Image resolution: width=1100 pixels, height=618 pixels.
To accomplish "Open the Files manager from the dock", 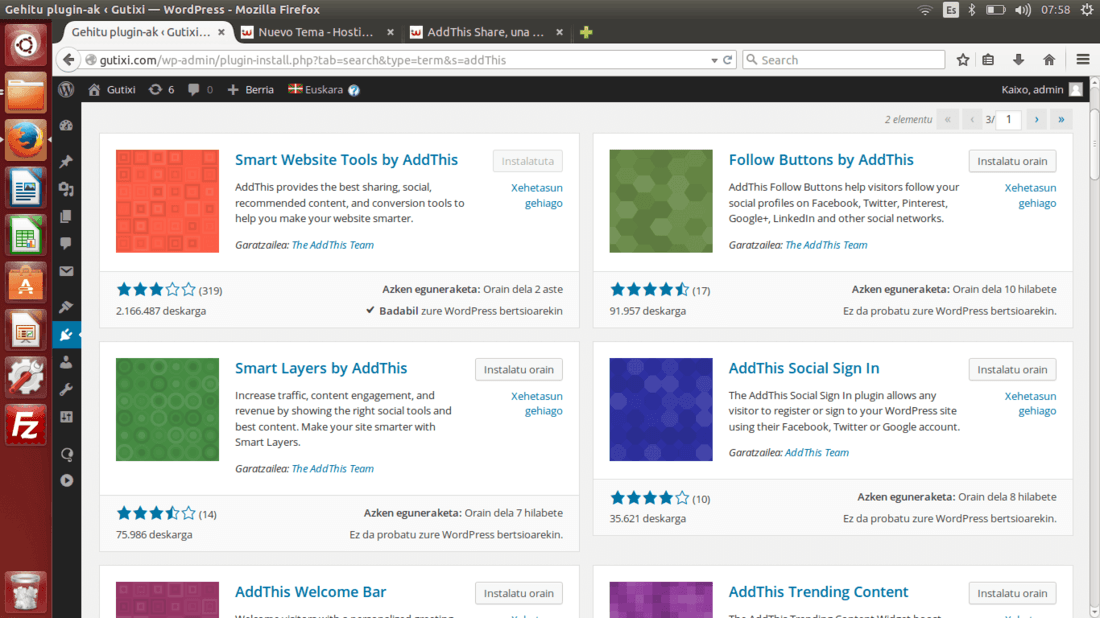I will click(26, 93).
